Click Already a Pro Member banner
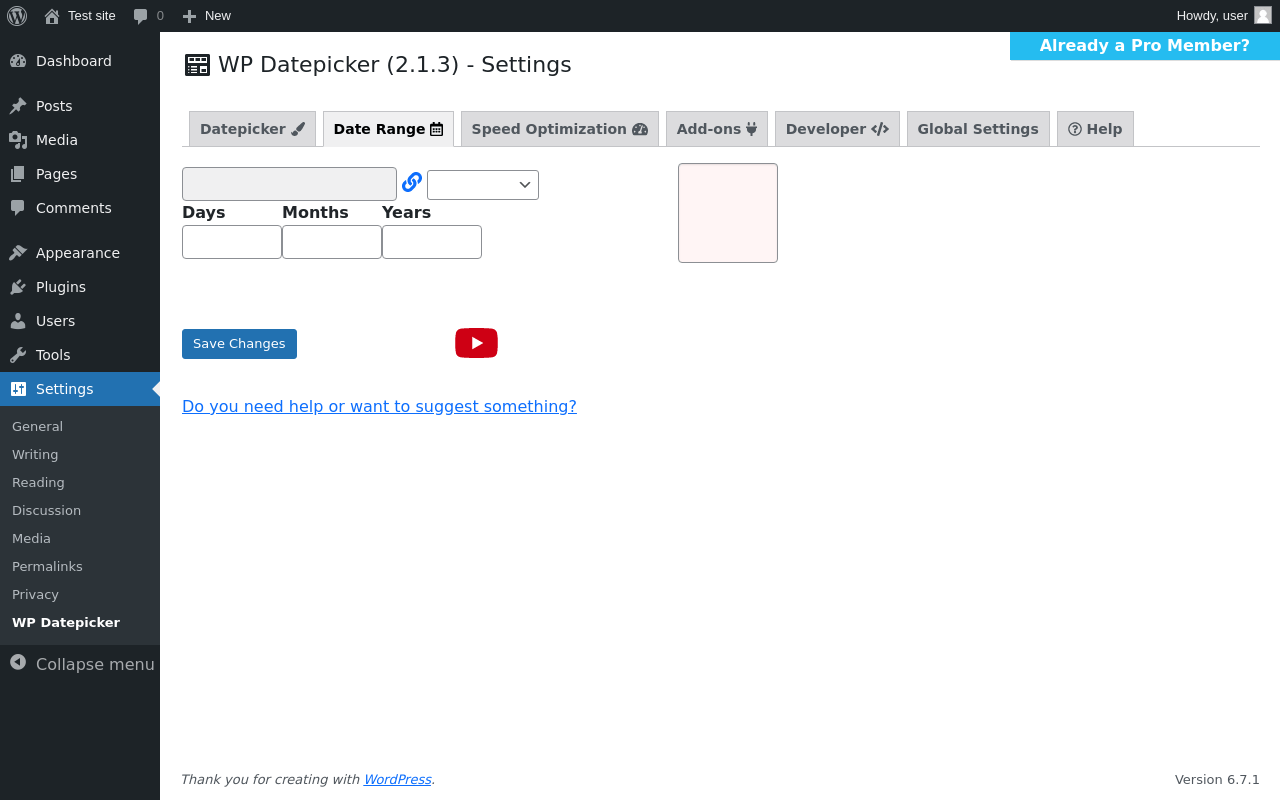1280x800 pixels. [x=1145, y=46]
